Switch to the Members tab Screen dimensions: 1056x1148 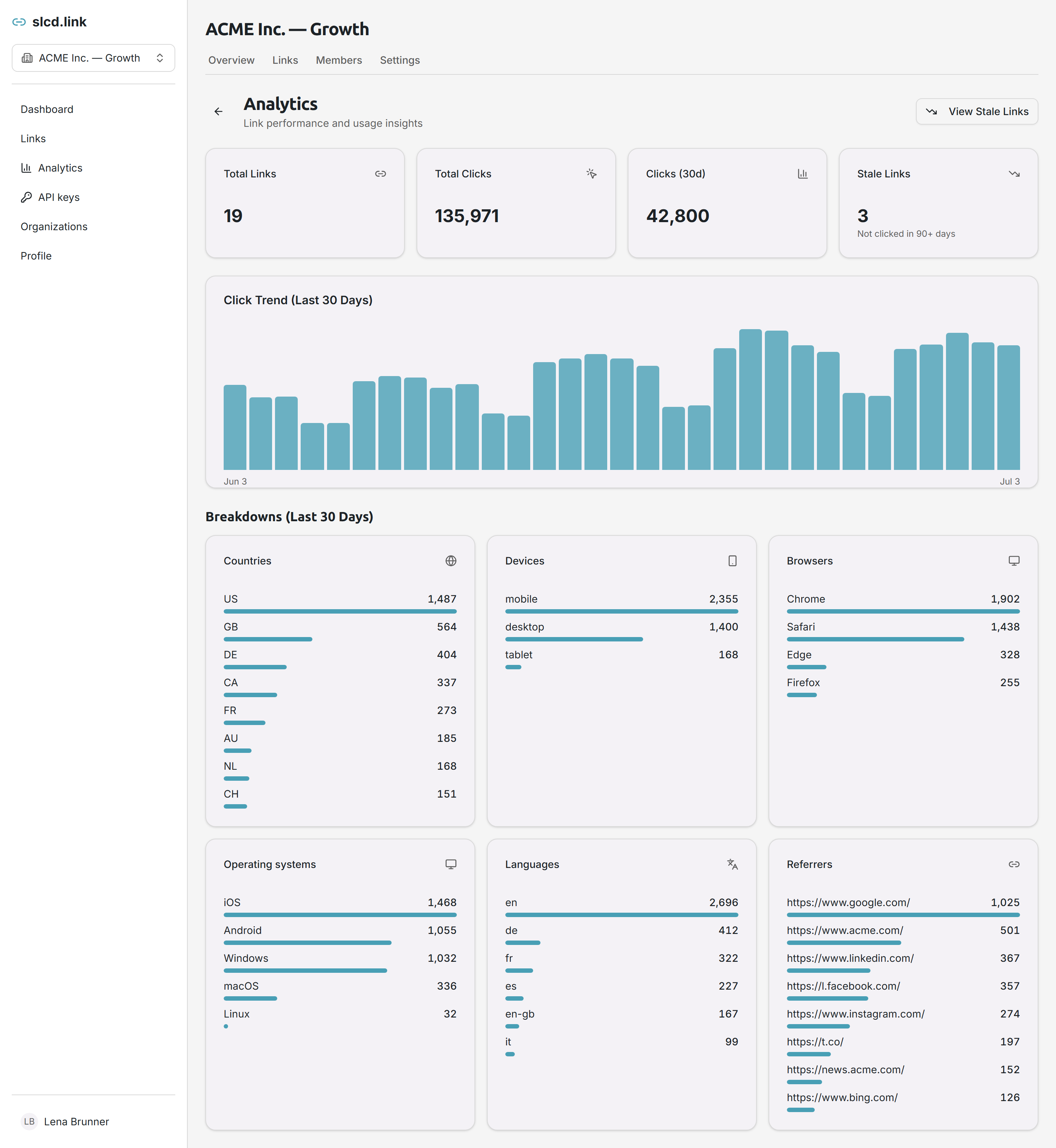[x=339, y=60]
